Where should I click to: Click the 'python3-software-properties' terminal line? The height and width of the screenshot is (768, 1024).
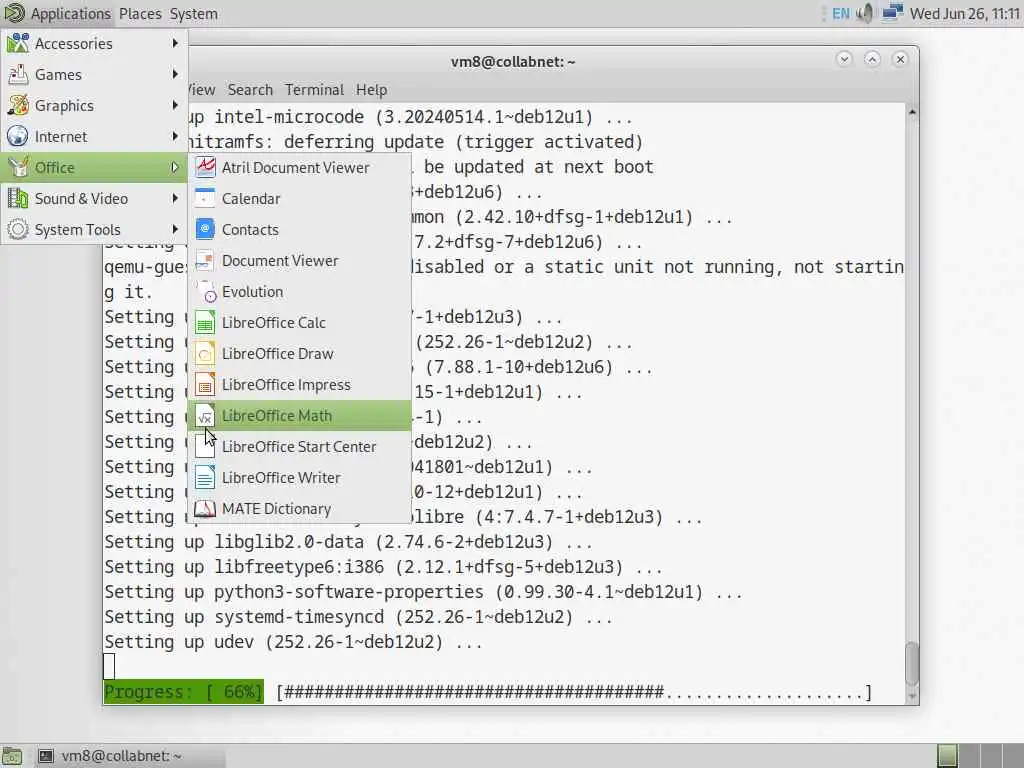pyautogui.click(x=423, y=592)
